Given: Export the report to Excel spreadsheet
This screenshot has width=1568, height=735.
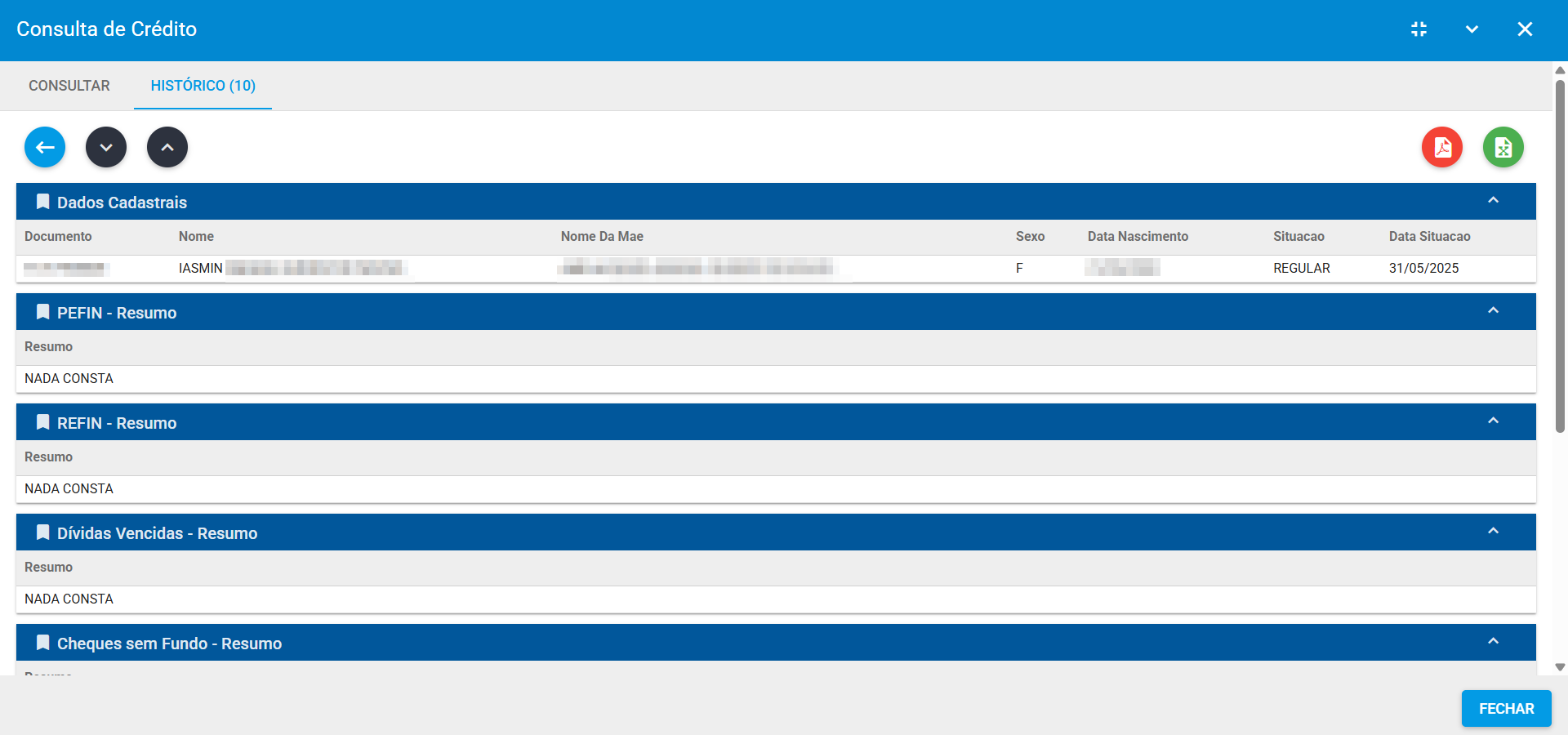Looking at the screenshot, I should (x=1503, y=148).
